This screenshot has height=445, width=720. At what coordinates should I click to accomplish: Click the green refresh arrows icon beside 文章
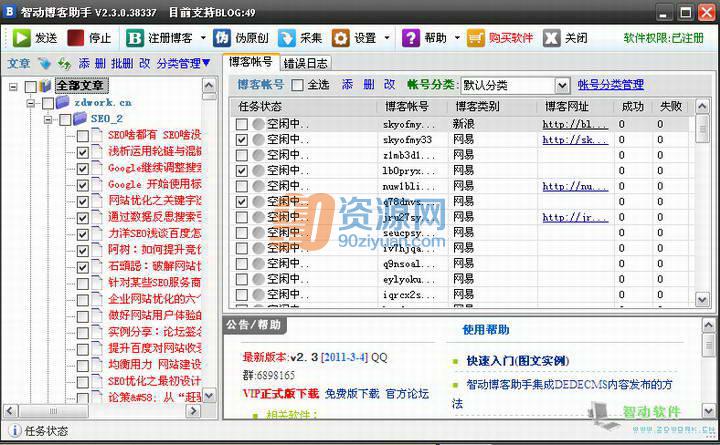point(64,63)
